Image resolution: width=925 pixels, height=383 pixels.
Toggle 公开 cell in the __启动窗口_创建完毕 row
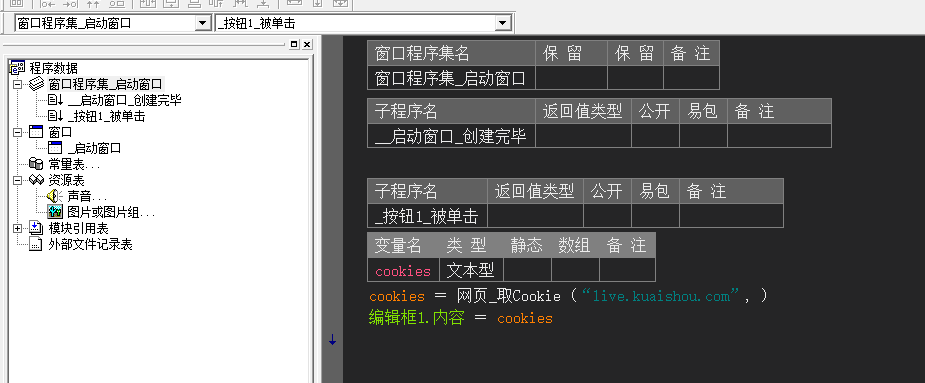pos(655,136)
